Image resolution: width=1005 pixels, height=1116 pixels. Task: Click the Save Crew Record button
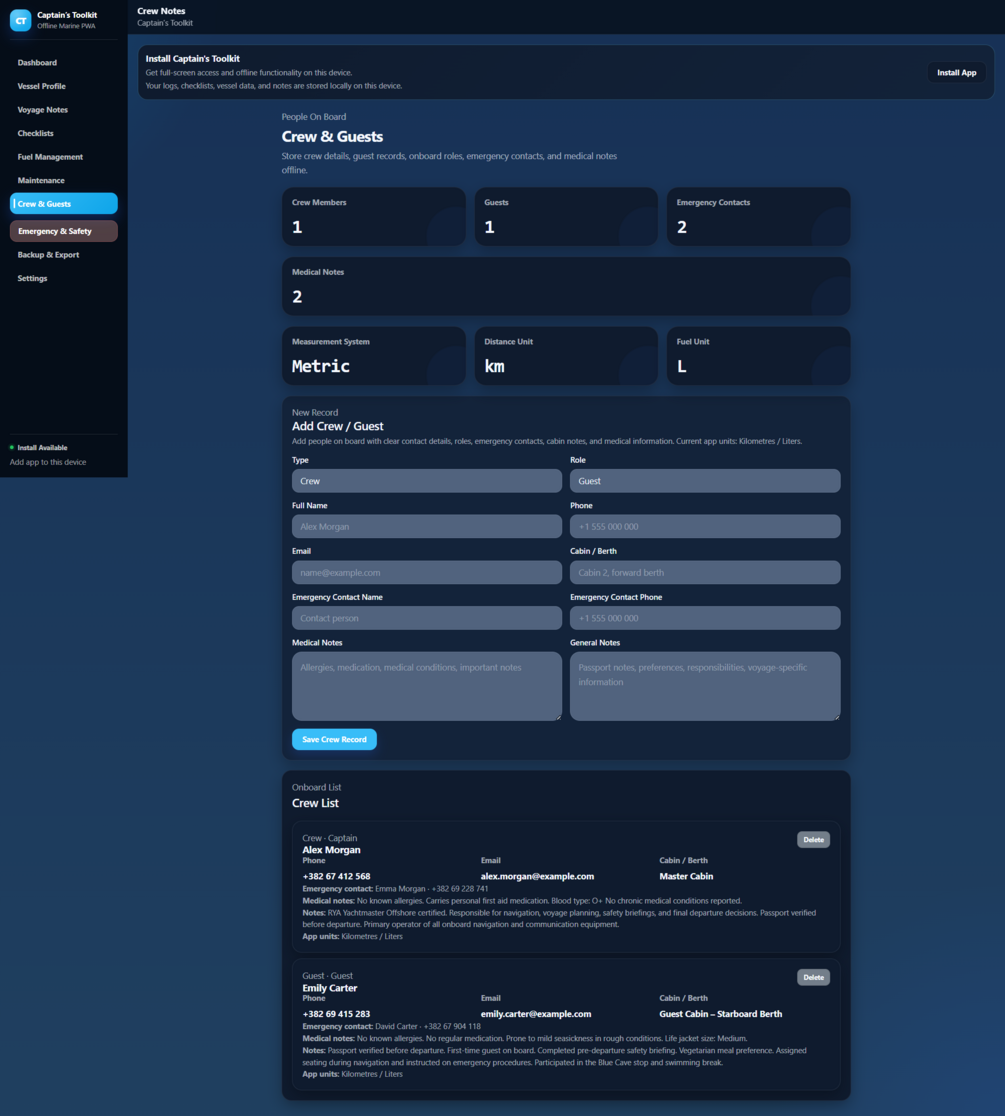click(x=334, y=739)
